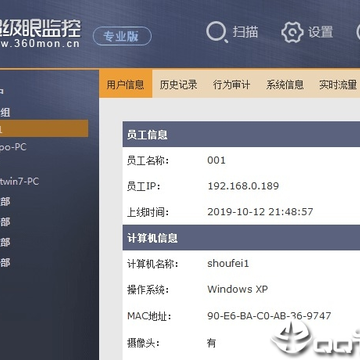Switch to the 用户信息 tab
This screenshot has width=360, height=360.
[x=125, y=84]
